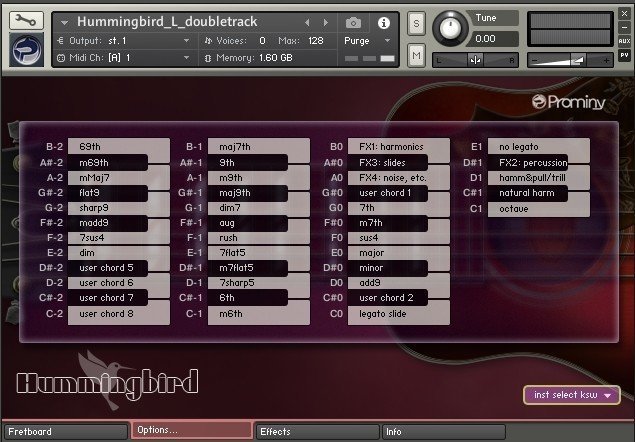The width and height of the screenshot is (635, 442).
Task: Open the Output st. 1 dropdown
Action: click(187, 41)
